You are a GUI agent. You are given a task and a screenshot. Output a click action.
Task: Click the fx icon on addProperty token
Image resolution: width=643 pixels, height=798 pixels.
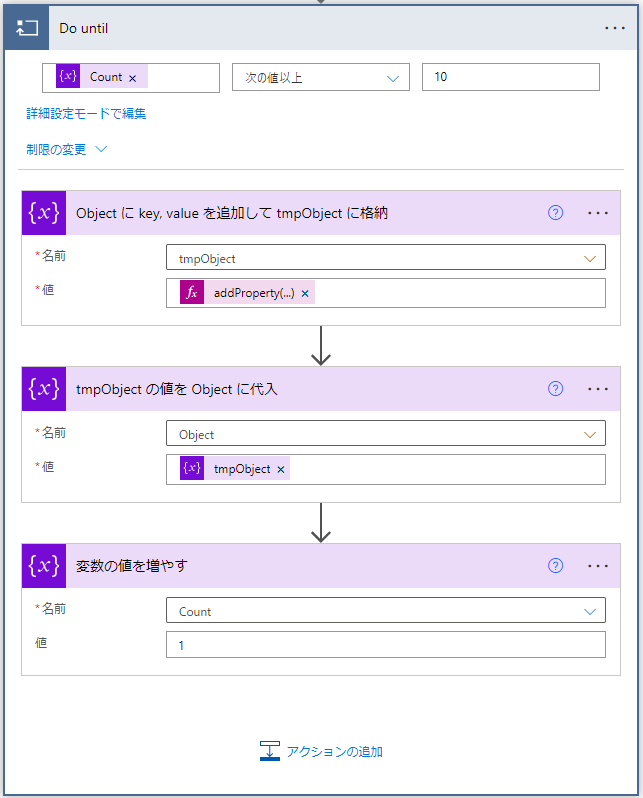tap(192, 293)
